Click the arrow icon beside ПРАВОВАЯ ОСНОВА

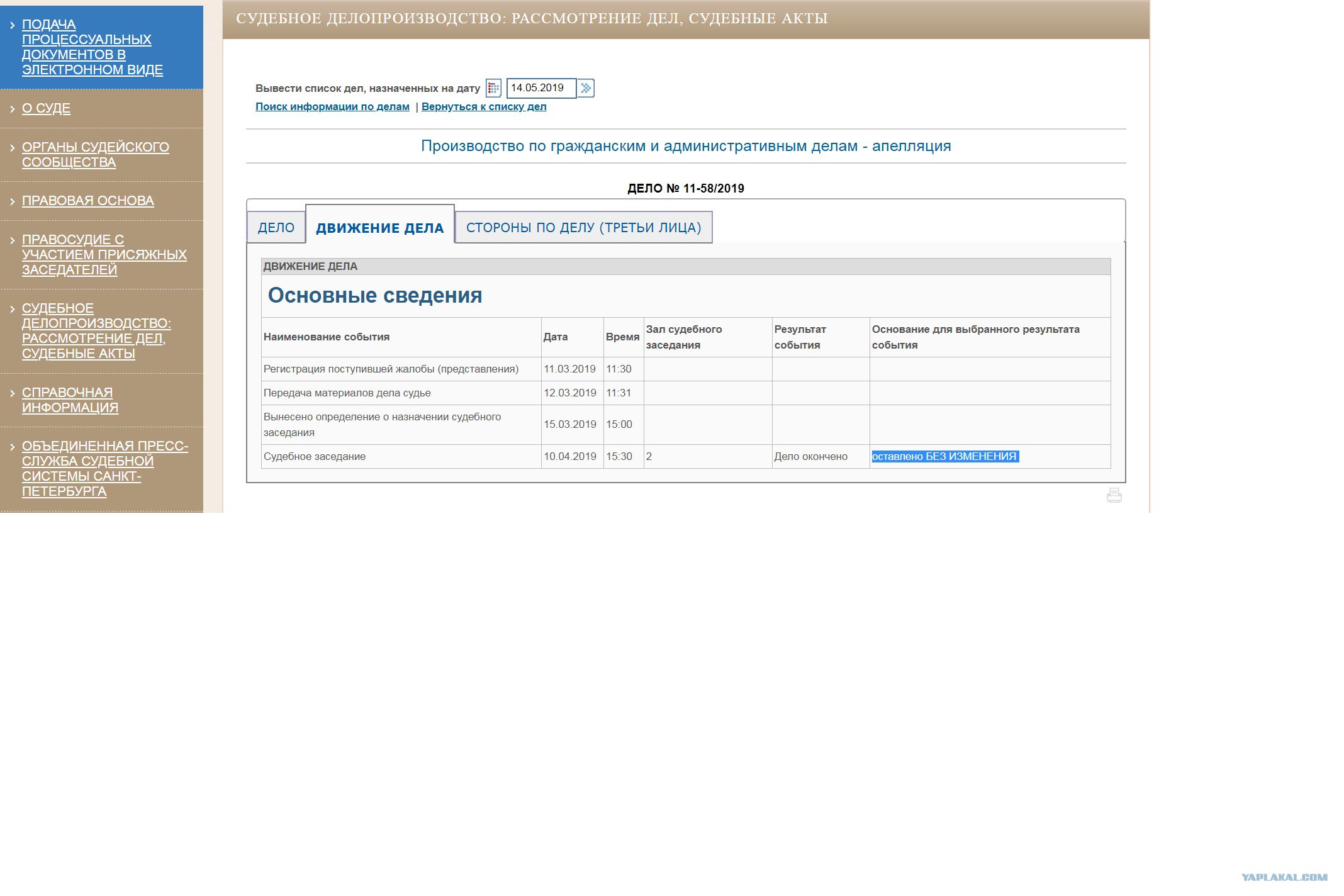click(x=11, y=201)
